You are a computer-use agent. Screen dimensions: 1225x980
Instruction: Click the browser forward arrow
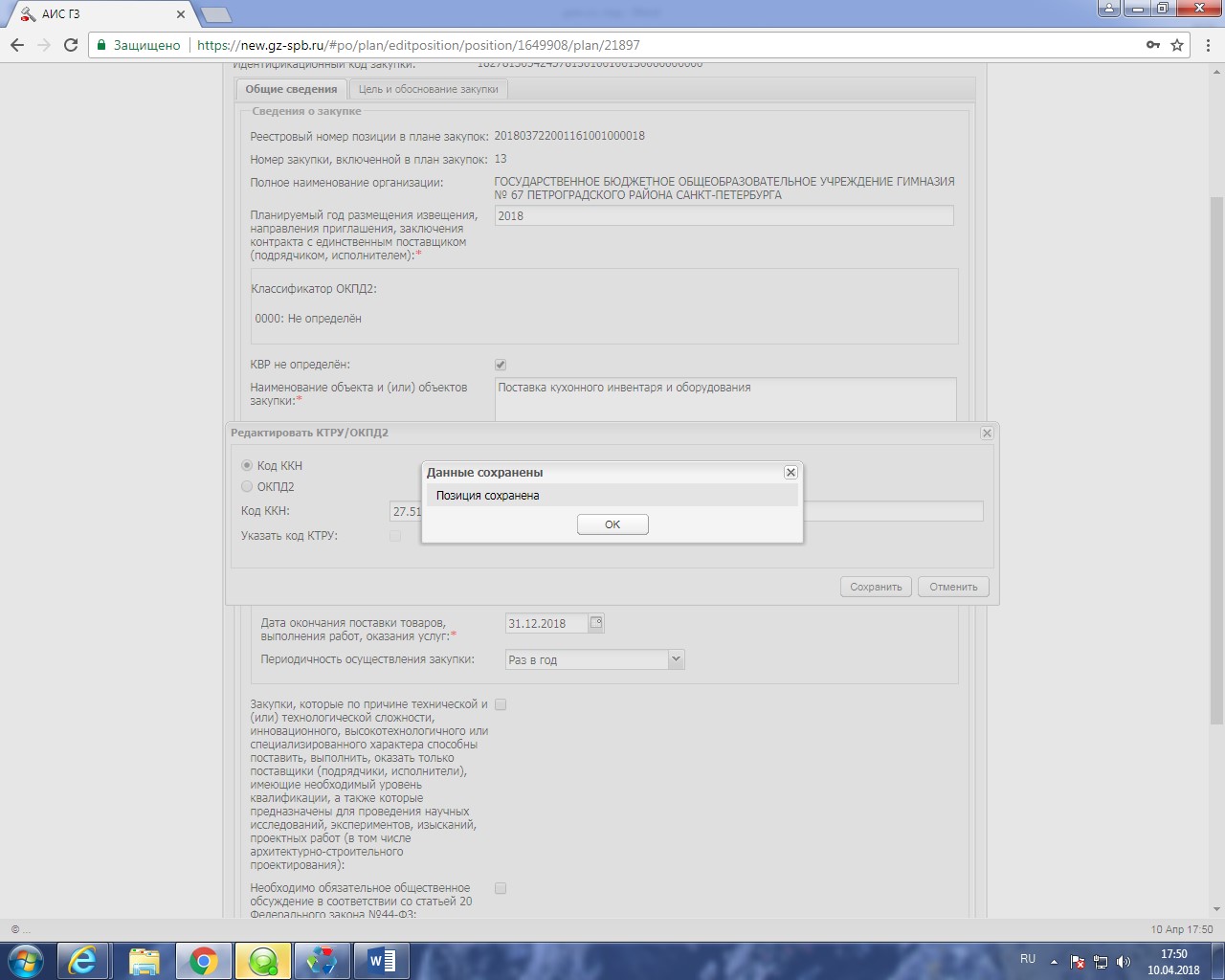(x=44, y=45)
